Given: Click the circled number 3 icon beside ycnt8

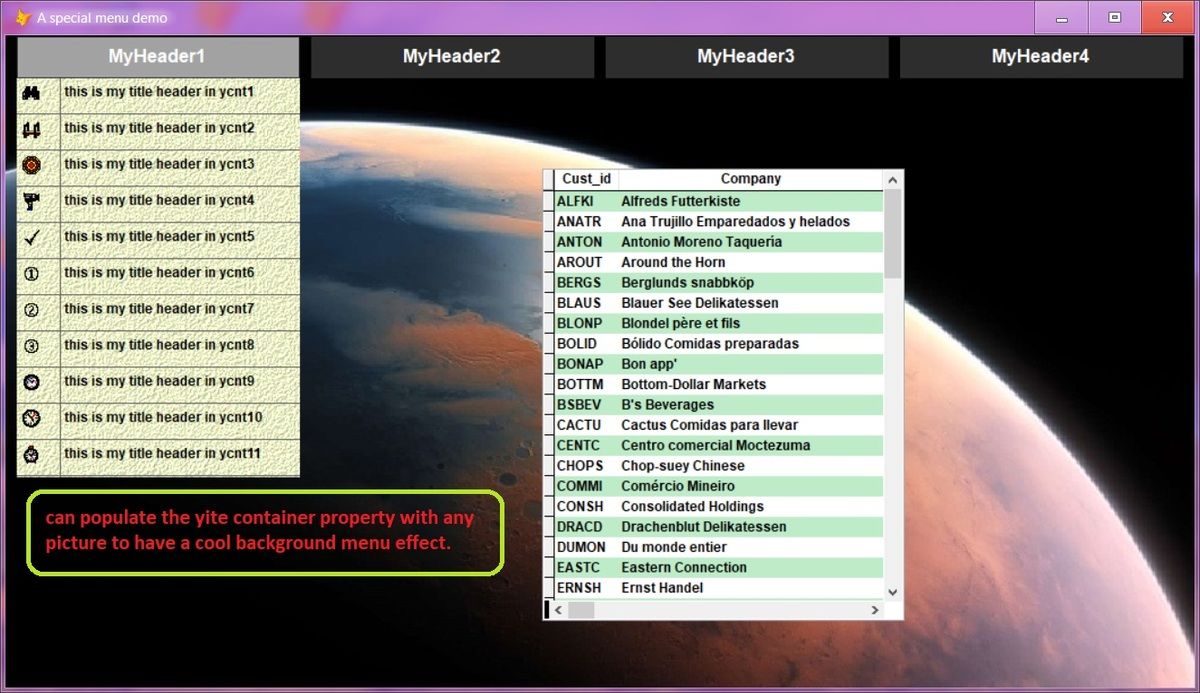Looking at the screenshot, I should (x=32, y=345).
